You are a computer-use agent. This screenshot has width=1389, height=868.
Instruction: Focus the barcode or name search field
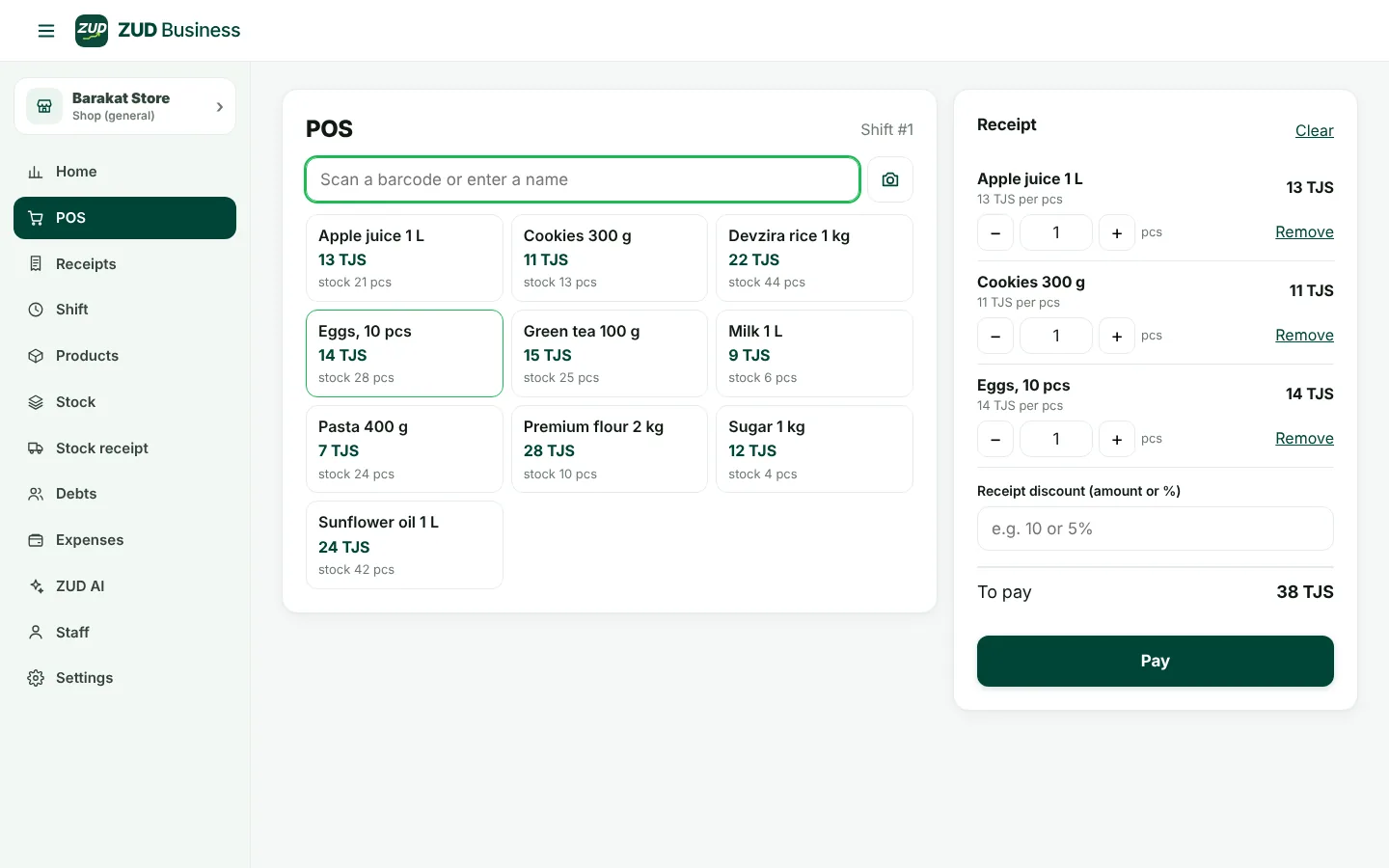click(583, 179)
